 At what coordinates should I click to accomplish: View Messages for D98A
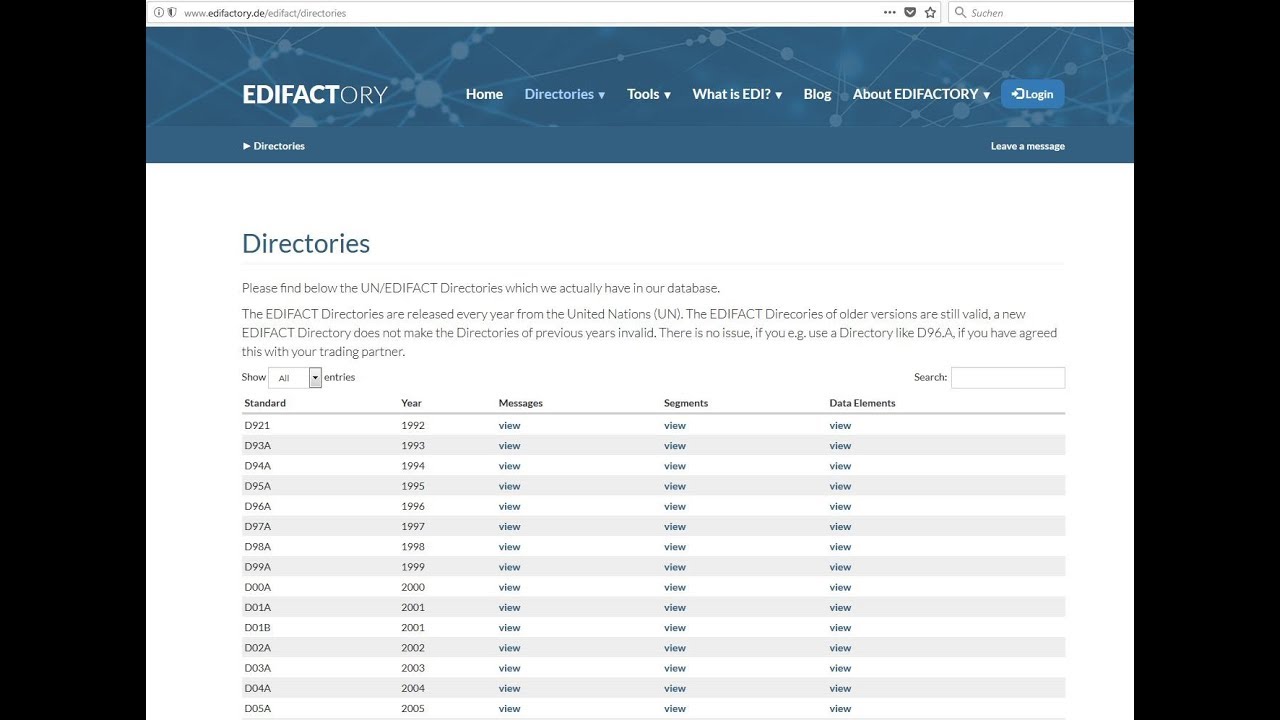point(509,547)
